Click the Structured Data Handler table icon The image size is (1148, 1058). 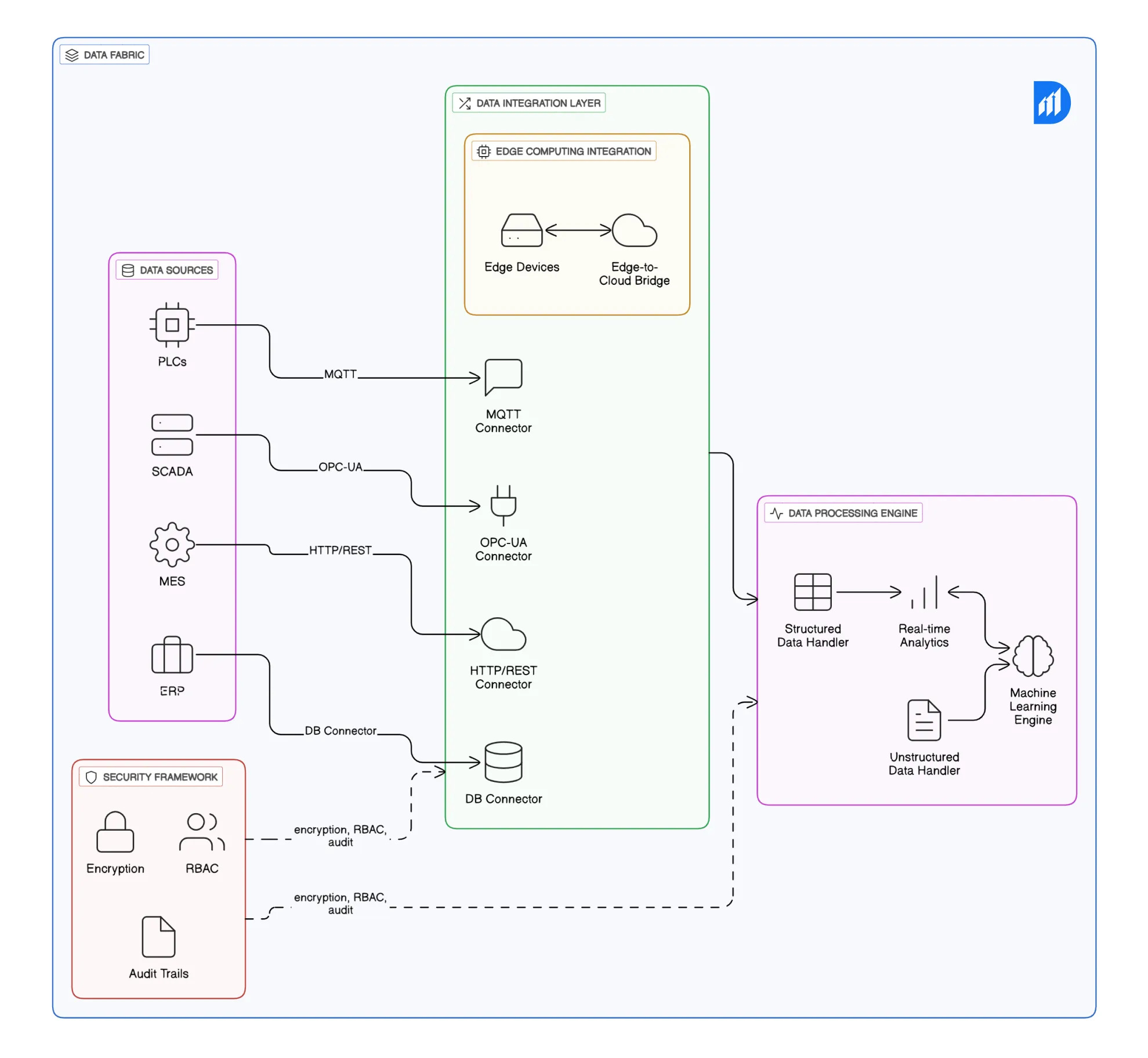pyautogui.click(x=812, y=591)
